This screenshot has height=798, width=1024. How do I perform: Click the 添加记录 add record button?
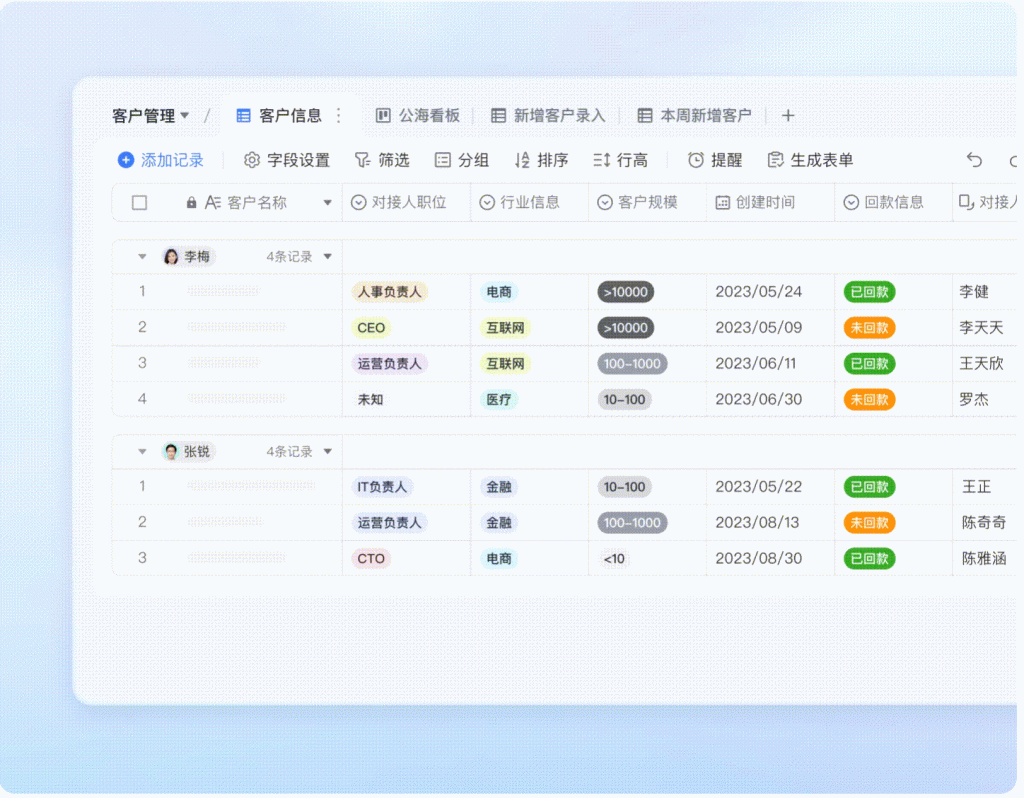161,160
